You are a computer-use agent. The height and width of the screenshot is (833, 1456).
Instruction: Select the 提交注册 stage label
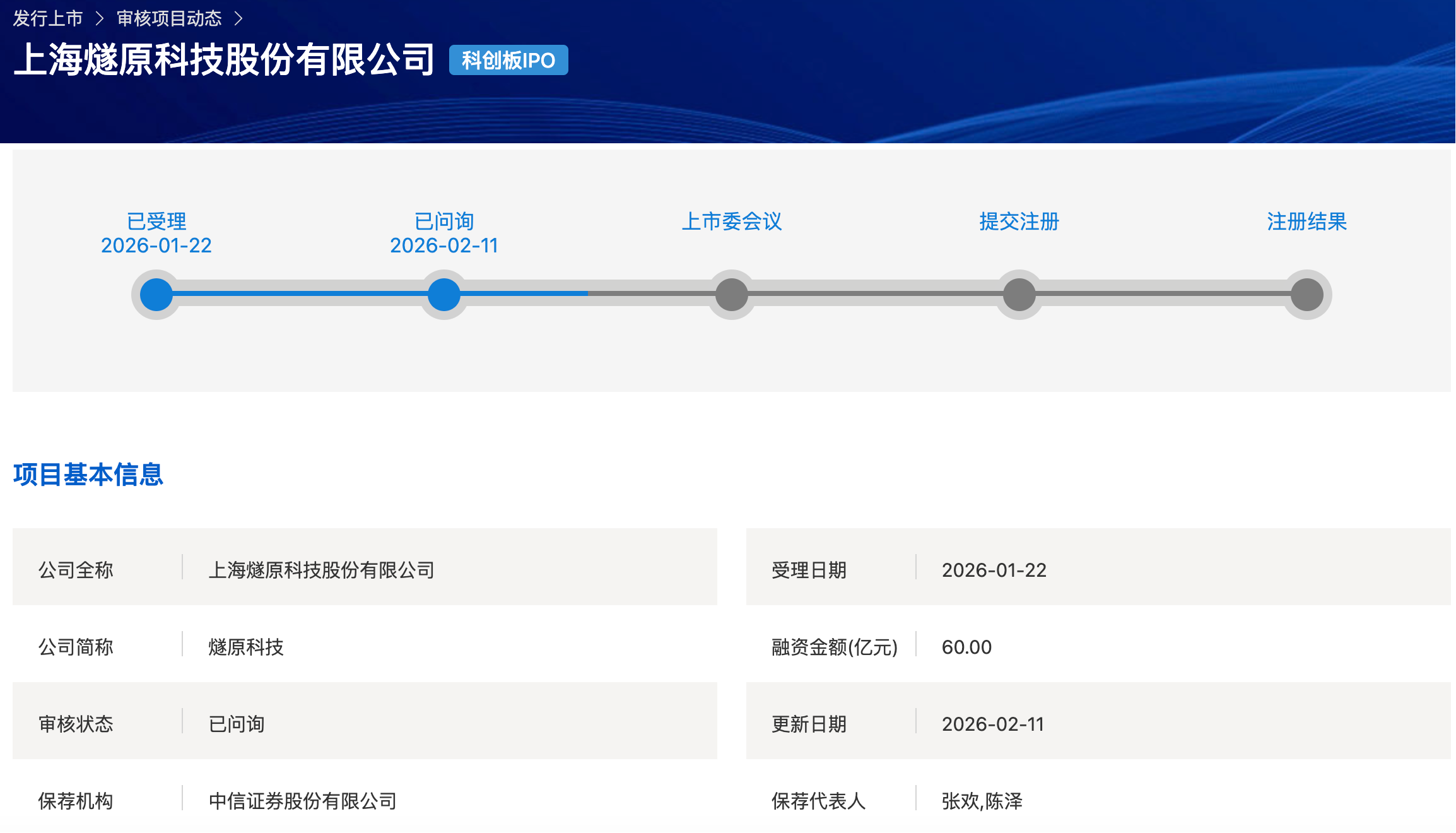pos(1019,222)
